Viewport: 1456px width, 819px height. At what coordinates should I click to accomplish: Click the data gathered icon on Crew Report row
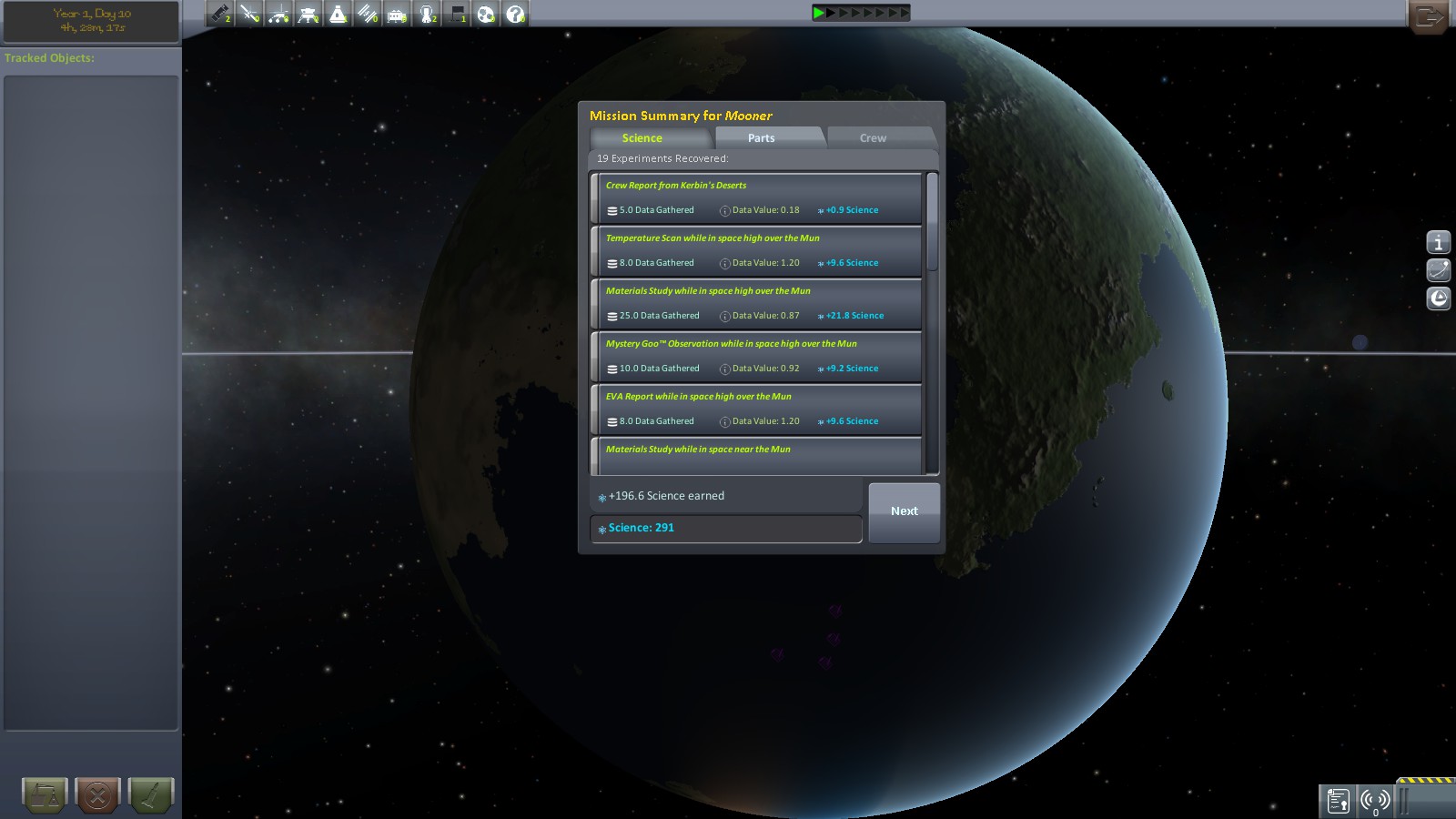(612, 210)
